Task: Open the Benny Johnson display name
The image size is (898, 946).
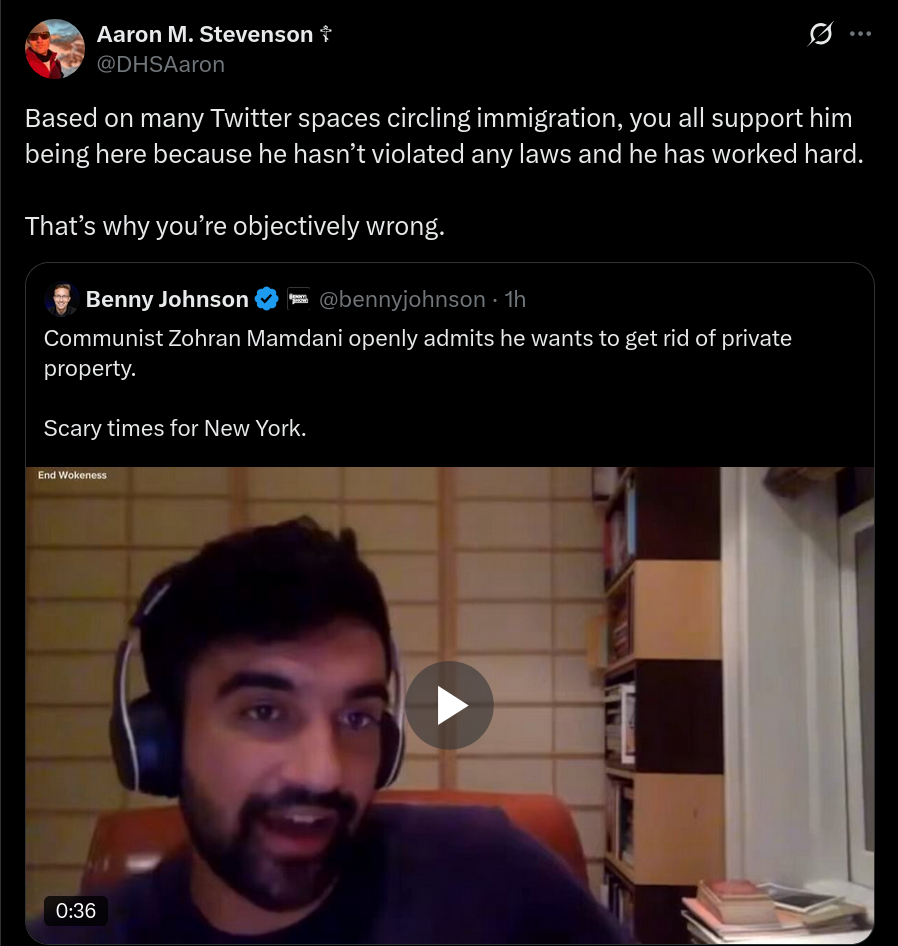Action: [x=167, y=299]
